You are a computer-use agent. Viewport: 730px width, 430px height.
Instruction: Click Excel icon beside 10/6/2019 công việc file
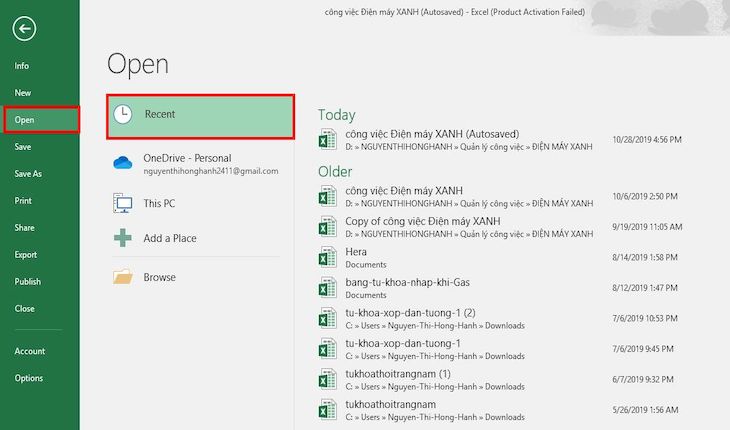pos(327,196)
